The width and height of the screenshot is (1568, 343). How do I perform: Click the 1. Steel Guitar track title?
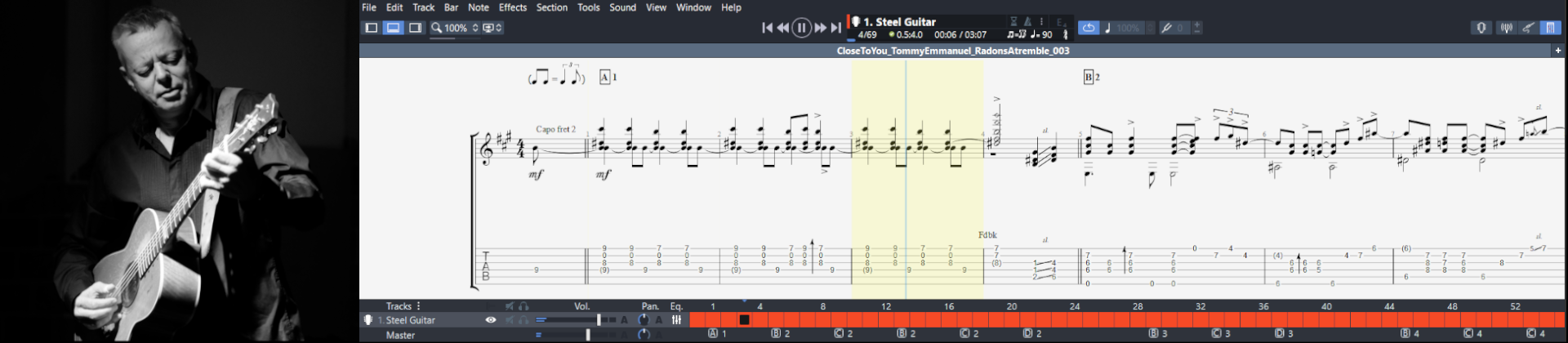coord(899,22)
